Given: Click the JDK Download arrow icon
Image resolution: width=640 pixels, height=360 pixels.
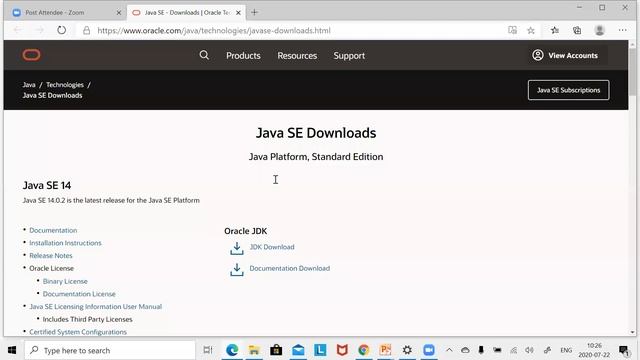Looking at the screenshot, I should tap(237, 248).
